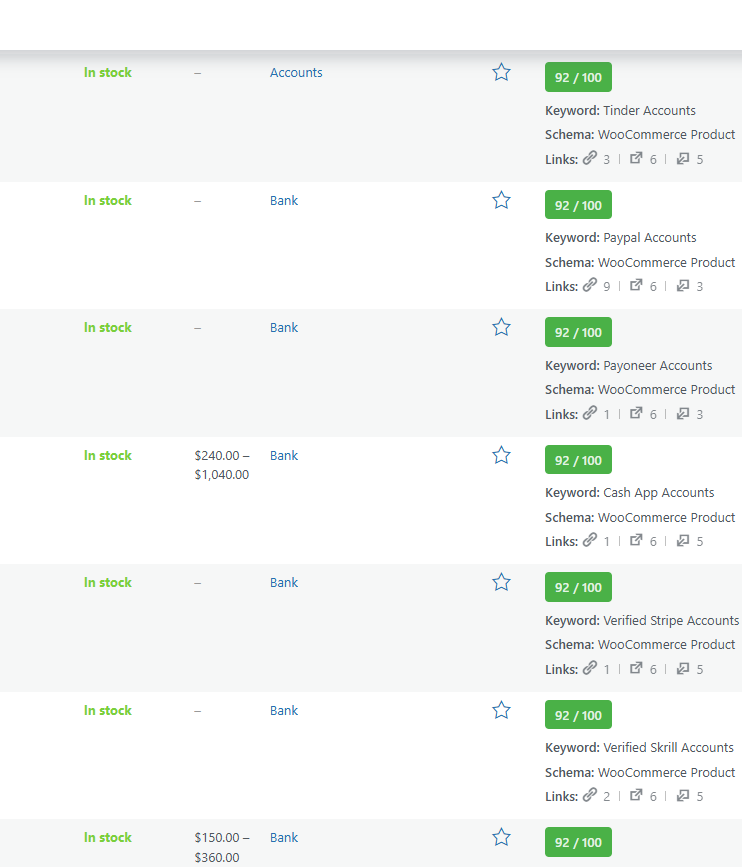Mark Cash App Accounts product as featured
742x867 pixels.
point(501,455)
